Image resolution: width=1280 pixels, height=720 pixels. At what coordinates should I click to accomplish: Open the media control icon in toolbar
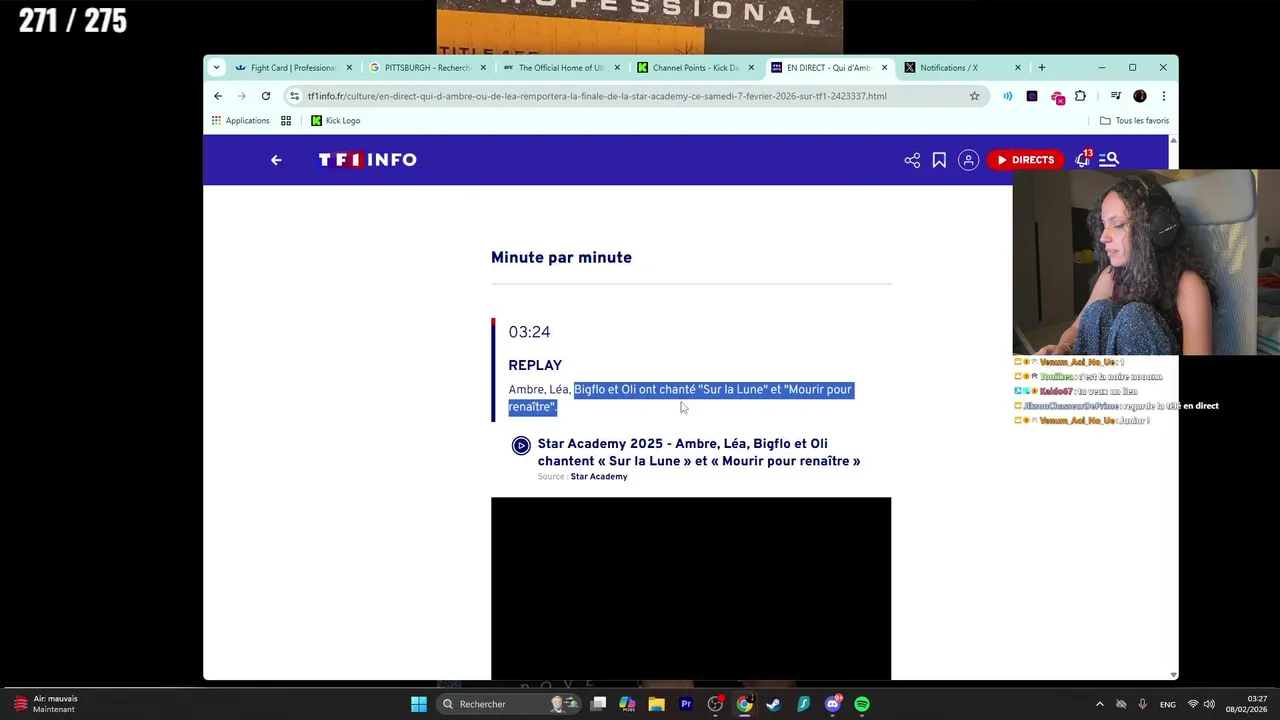coord(1116,96)
